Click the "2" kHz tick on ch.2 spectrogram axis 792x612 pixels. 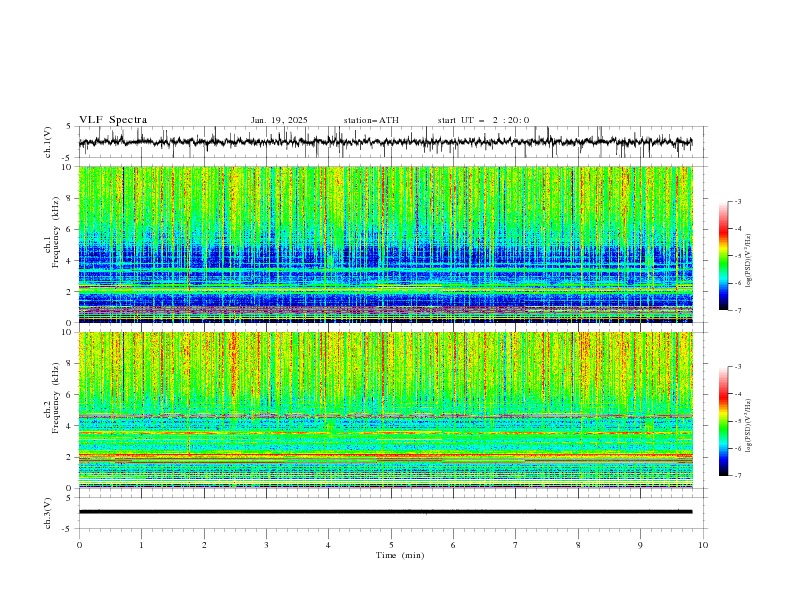pos(69,457)
